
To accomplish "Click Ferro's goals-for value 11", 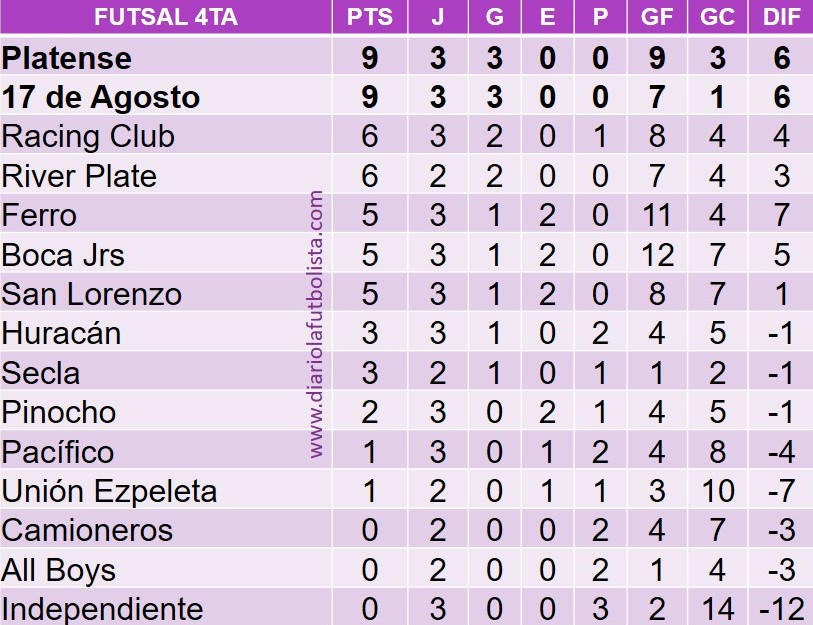I will pyautogui.click(x=657, y=216).
